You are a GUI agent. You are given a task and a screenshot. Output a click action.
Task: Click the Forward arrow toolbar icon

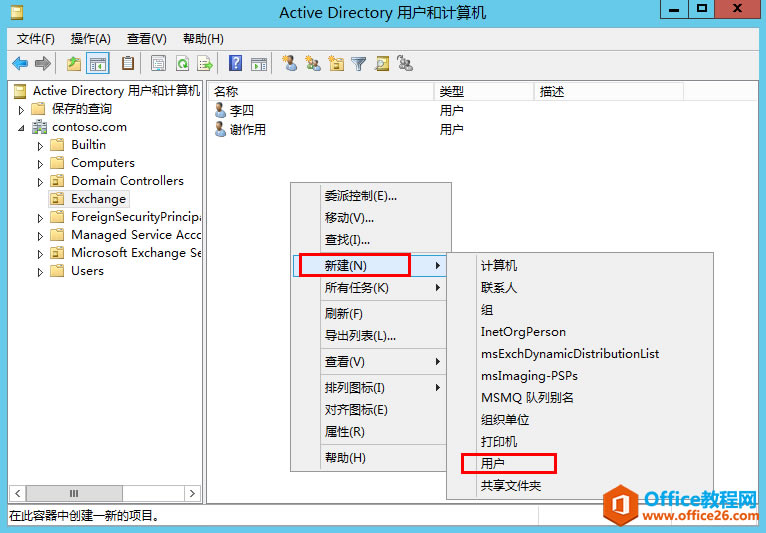click(x=43, y=64)
